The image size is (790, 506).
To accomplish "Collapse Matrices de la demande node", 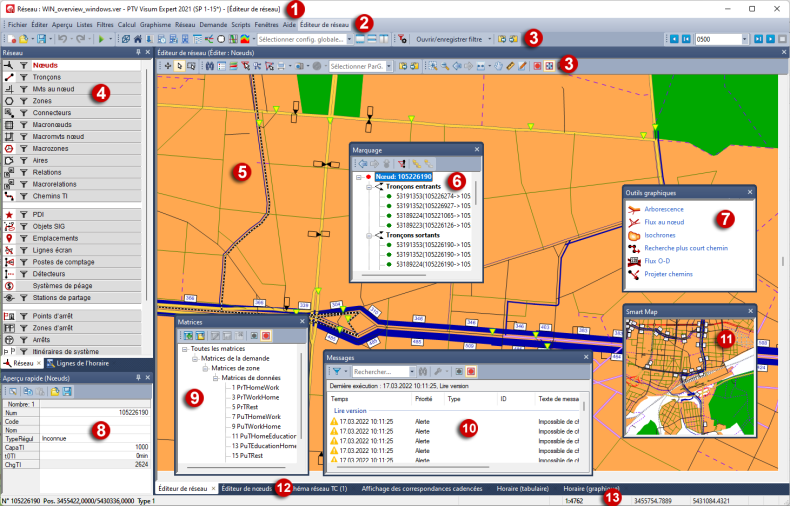I will coord(194,358).
